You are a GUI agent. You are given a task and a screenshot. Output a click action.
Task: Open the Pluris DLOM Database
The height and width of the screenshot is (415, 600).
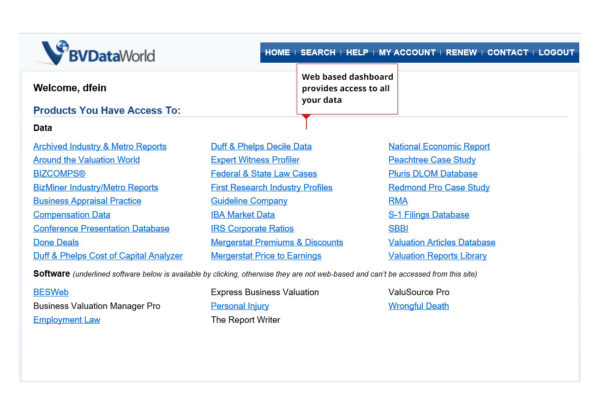433,174
